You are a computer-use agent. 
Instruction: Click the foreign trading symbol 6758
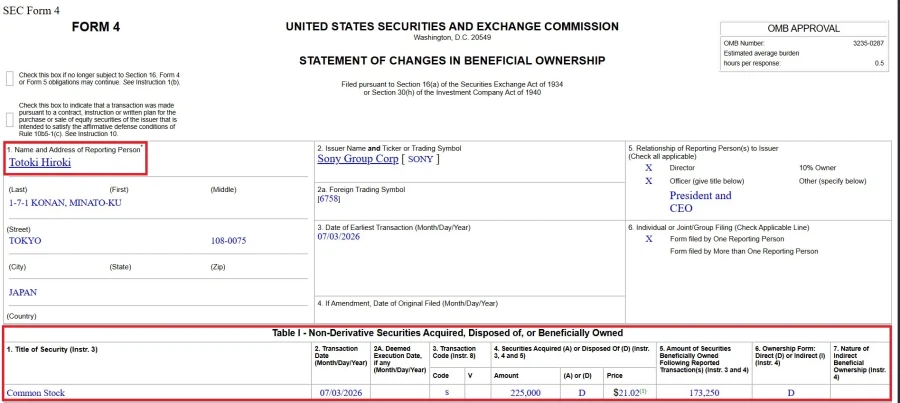pyautogui.click(x=329, y=199)
